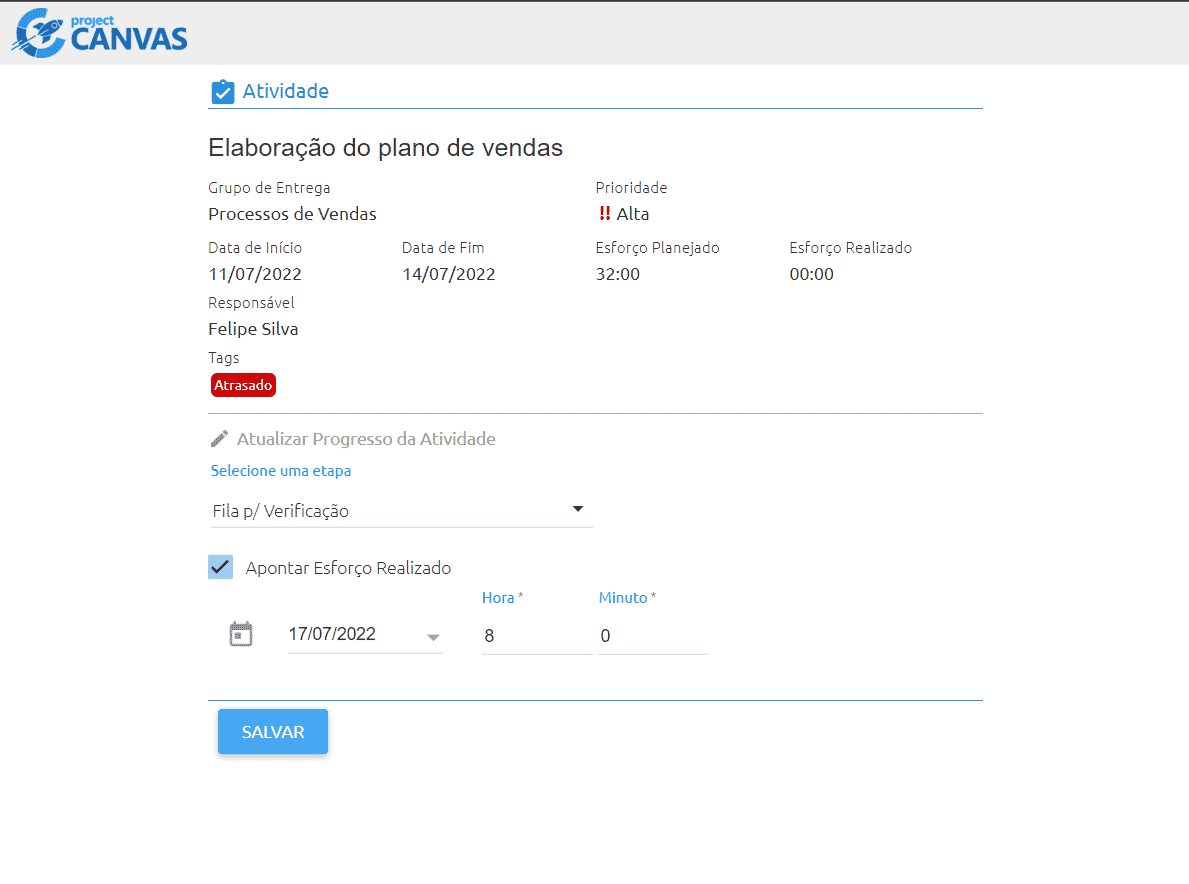The width and height of the screenshot is (1189, 884).
Task: Click the planned effort value 32:00
Action: pos(617,274)
